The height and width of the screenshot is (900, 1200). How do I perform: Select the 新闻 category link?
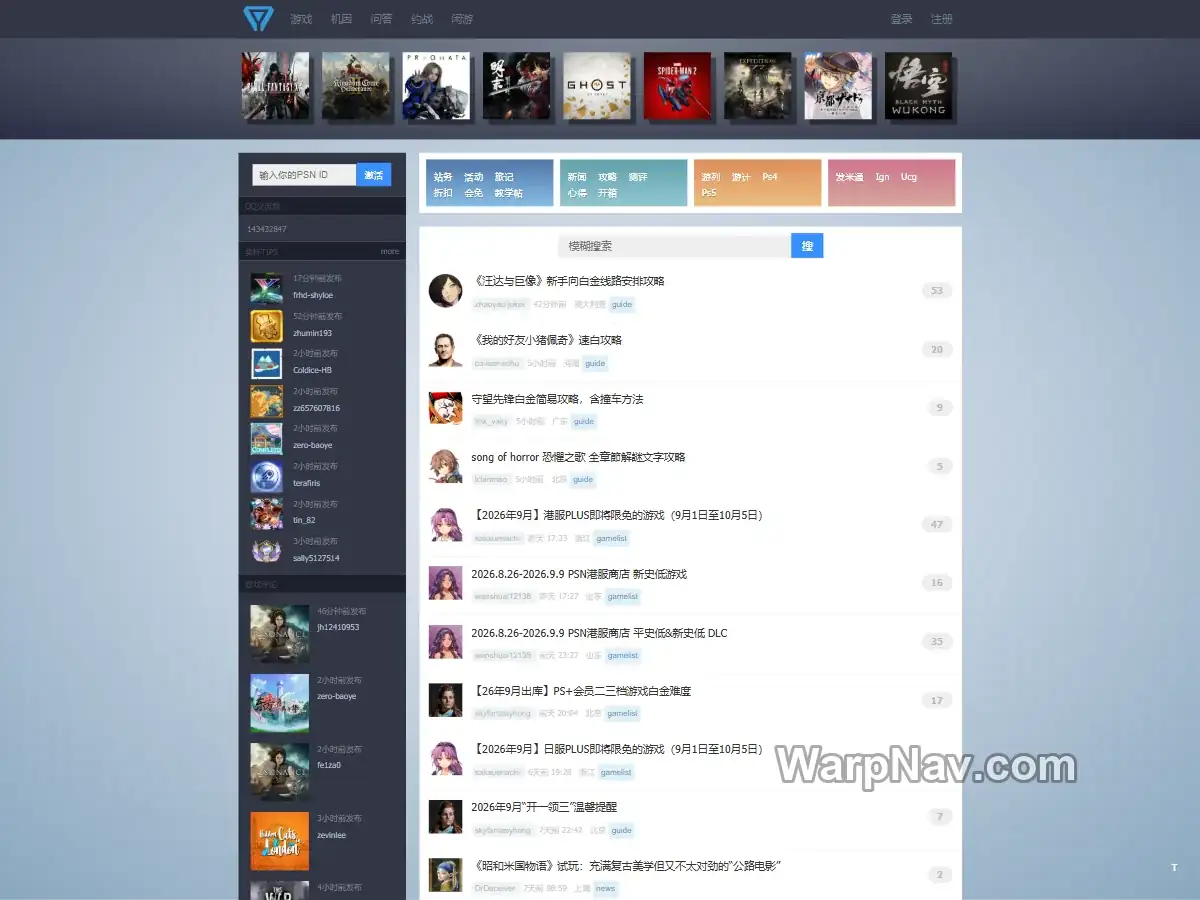577,177
